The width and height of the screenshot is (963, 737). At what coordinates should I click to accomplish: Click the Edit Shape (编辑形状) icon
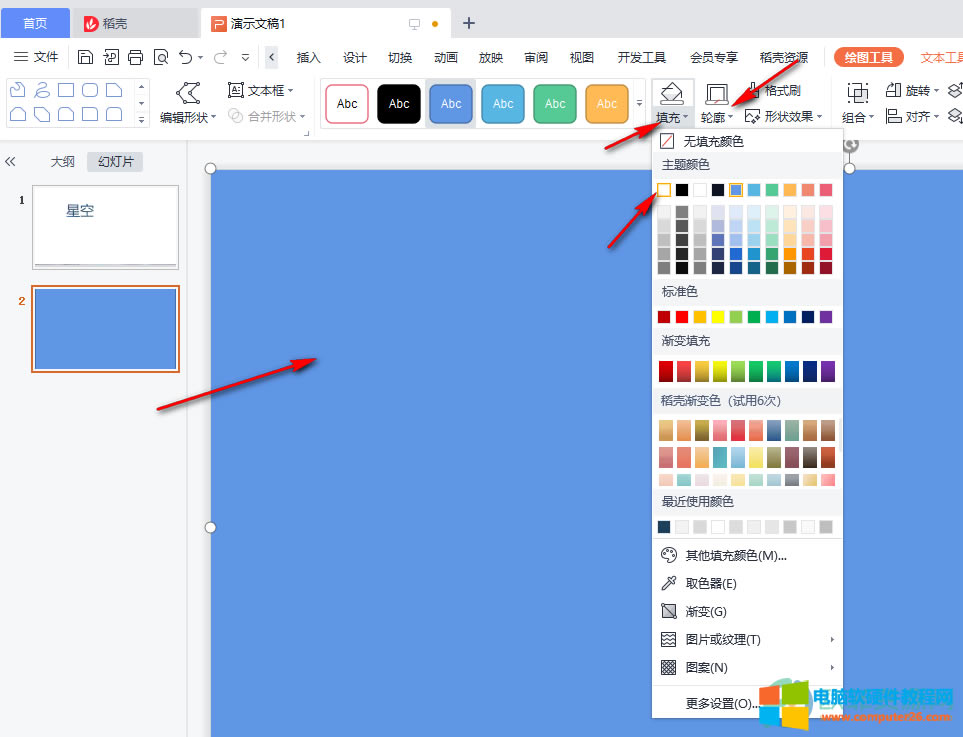point(187,93)
